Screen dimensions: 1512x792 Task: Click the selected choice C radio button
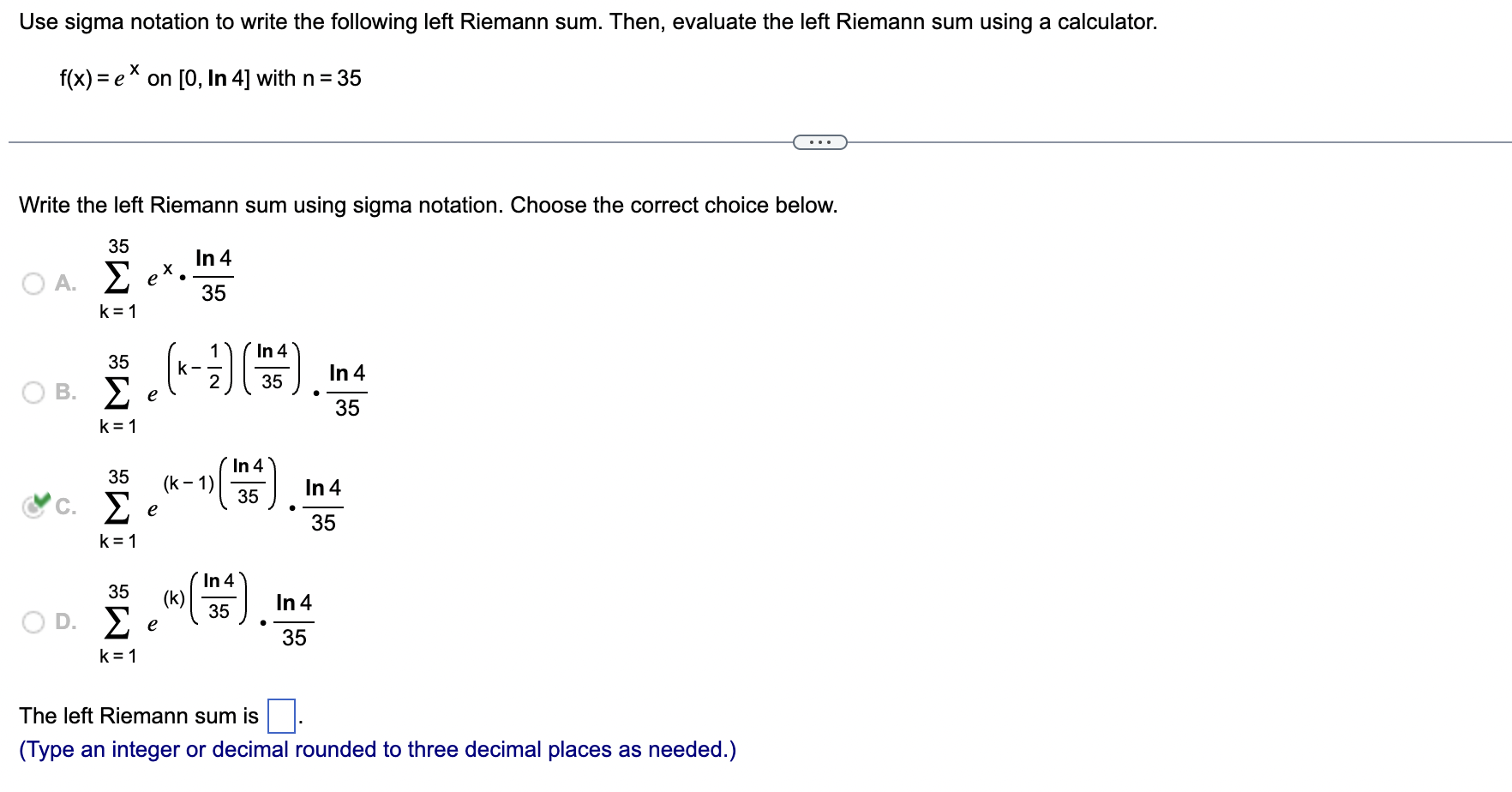click(x=33, y=507)
